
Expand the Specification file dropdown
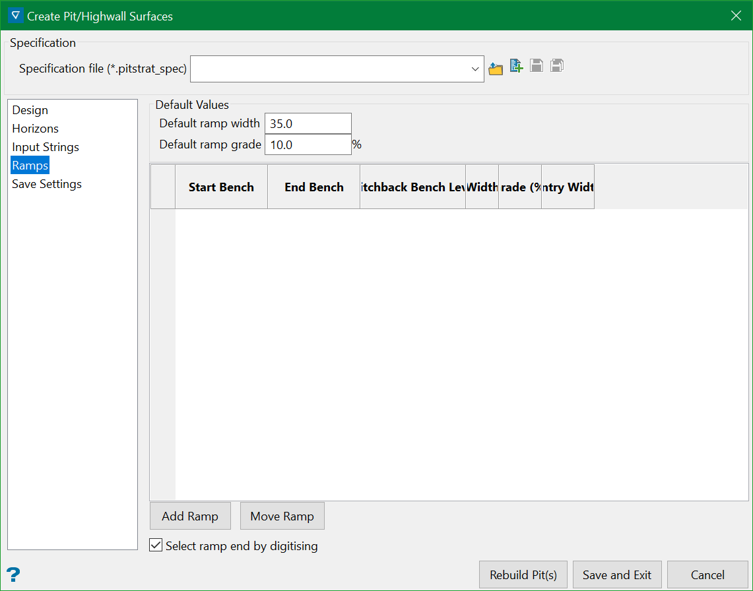pos(475,69)
